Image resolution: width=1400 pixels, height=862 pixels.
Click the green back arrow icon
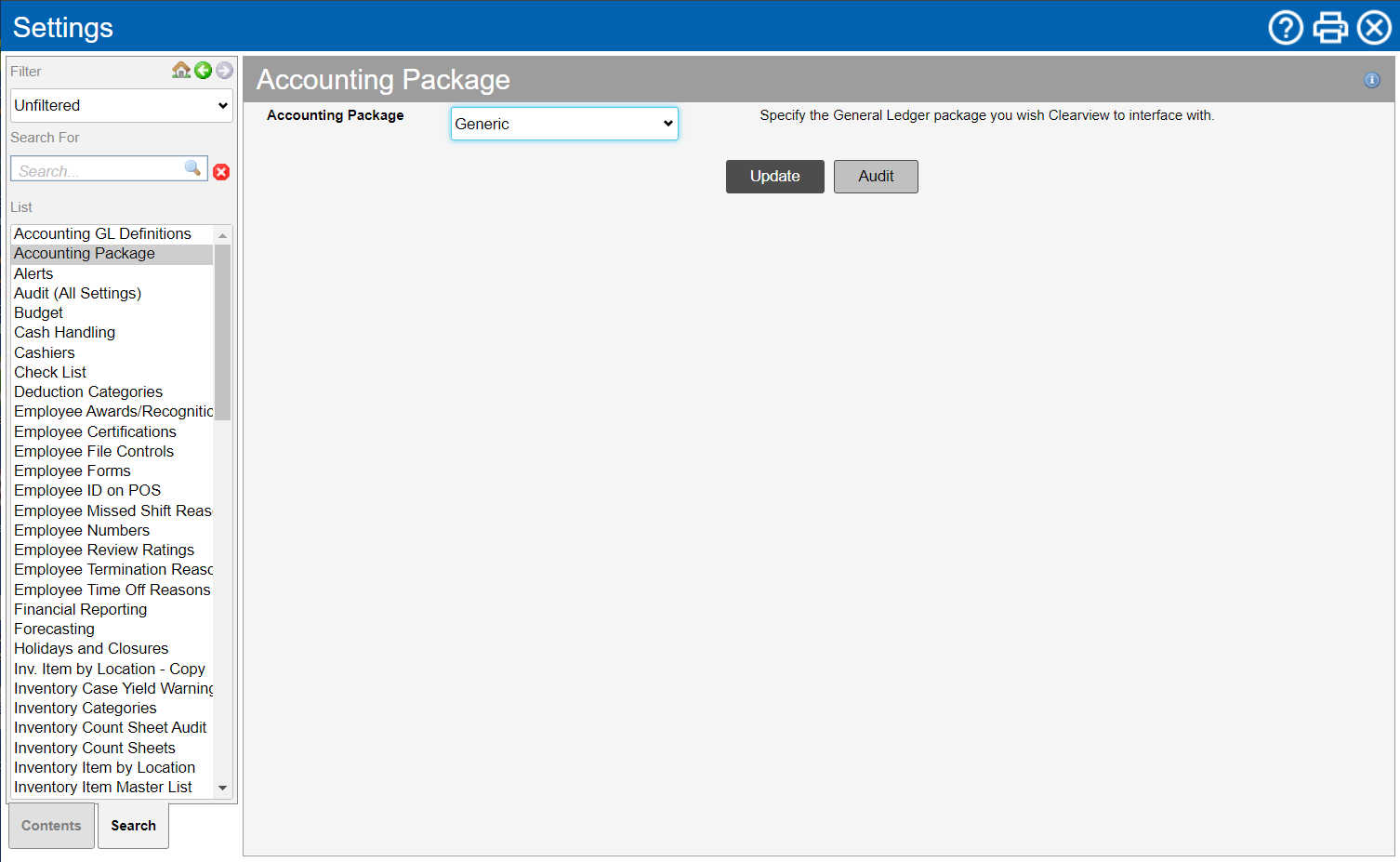(204, 71)
